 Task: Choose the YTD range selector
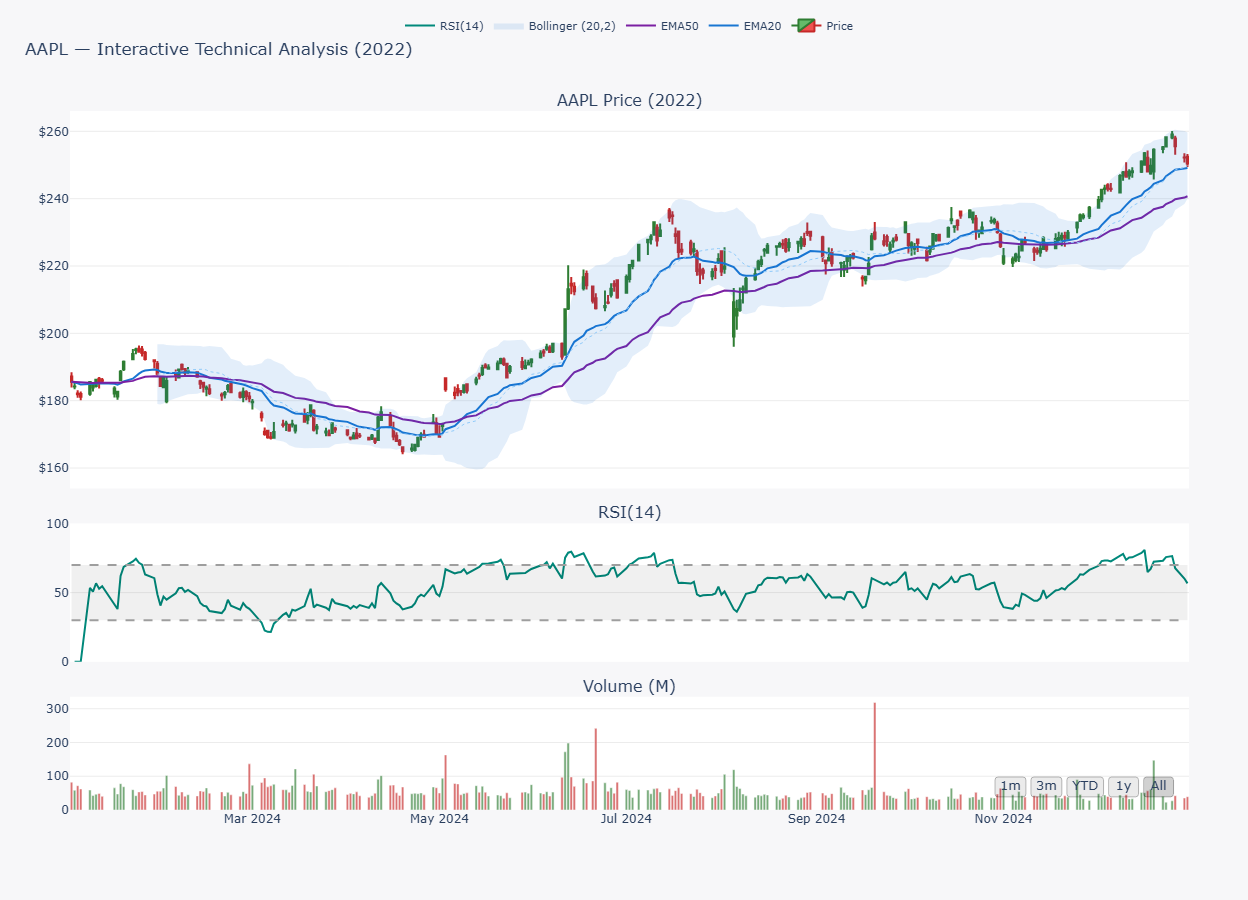[x=1085, y=786]
